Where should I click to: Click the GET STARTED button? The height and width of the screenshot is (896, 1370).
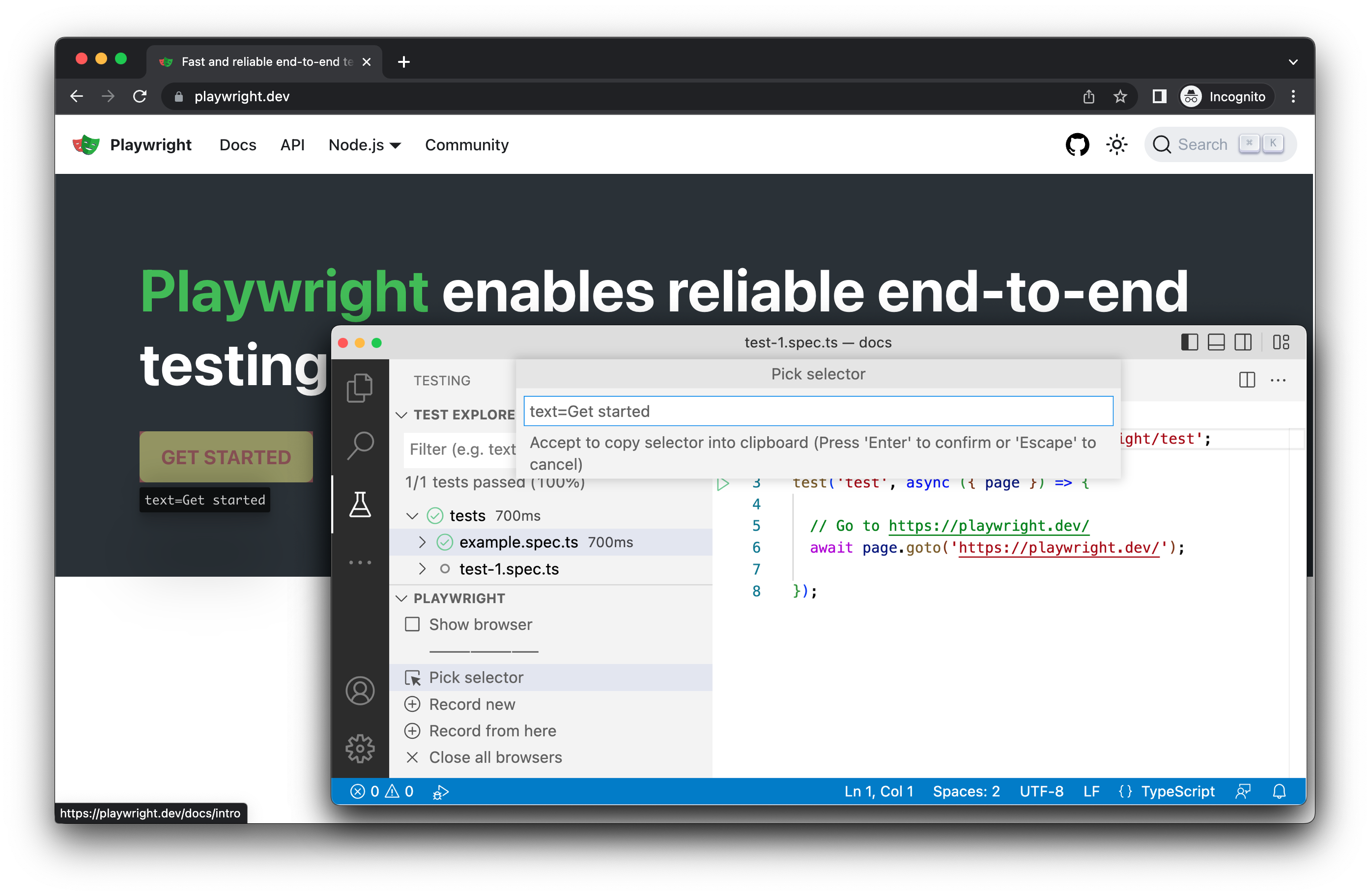(x=226, y=456)
